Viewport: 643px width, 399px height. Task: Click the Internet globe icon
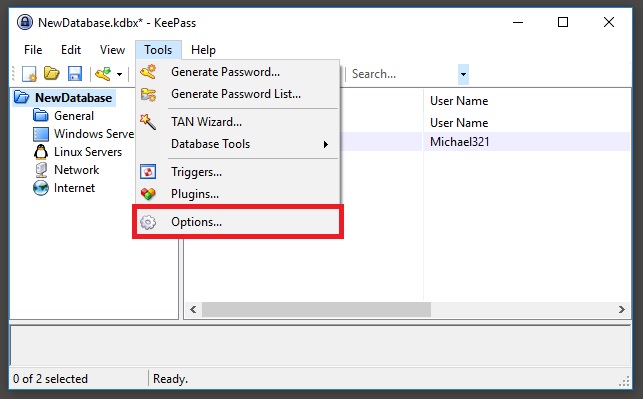(41, 188)
